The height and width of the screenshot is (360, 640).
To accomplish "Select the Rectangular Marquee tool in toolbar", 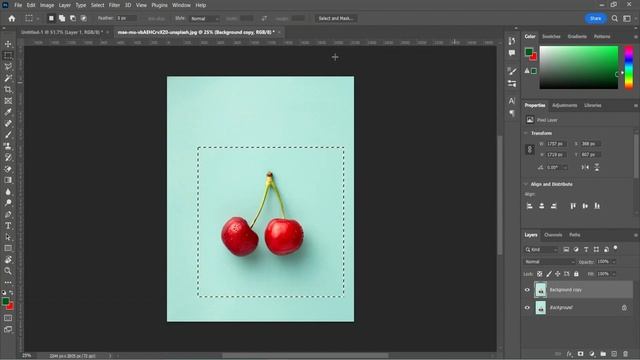I will coord(8,55).
